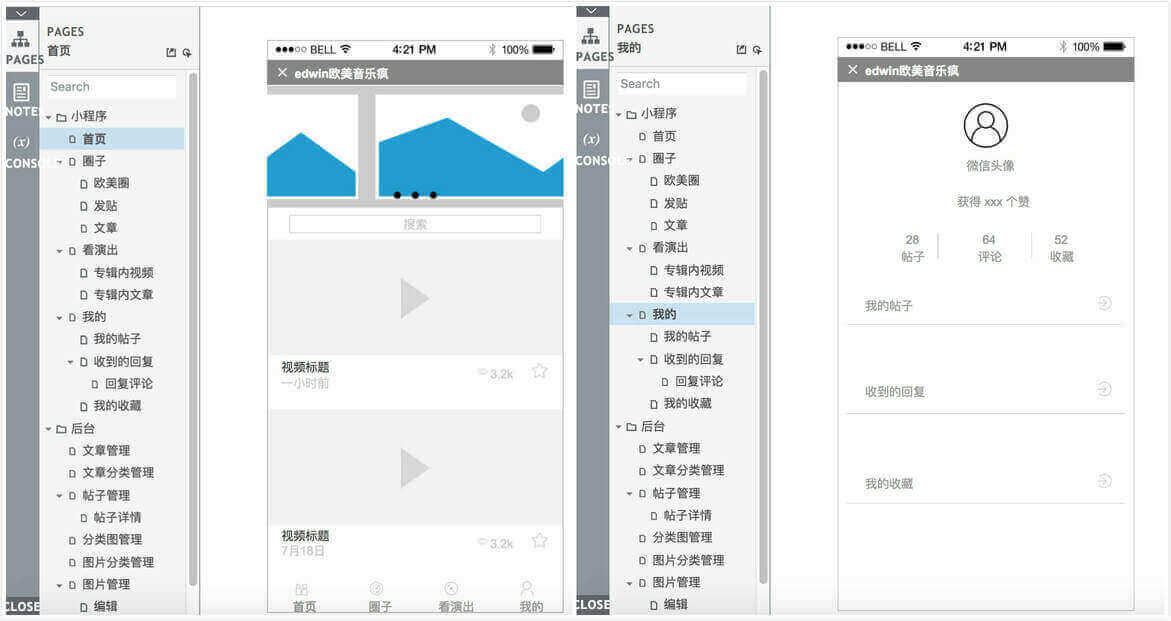Collapse 收到的回复 node in the 我的 pages panel

click(641, 360)
